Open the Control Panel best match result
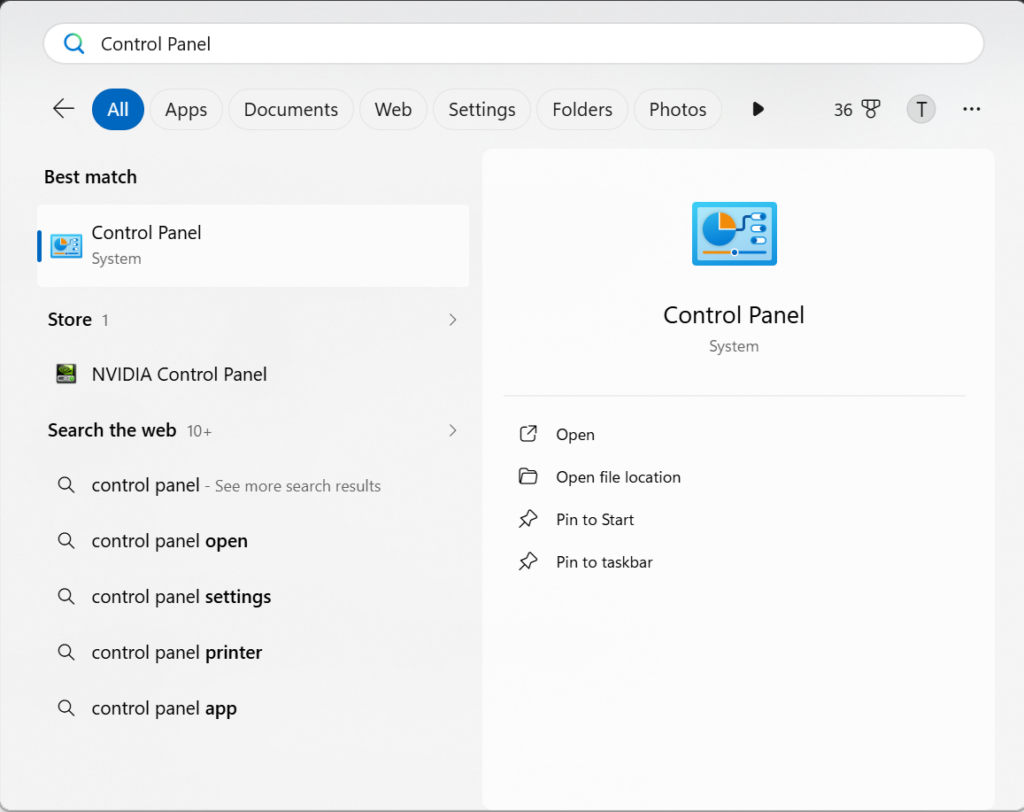Viewport: 1024px width, 812px height. click(x=253, y=246)
